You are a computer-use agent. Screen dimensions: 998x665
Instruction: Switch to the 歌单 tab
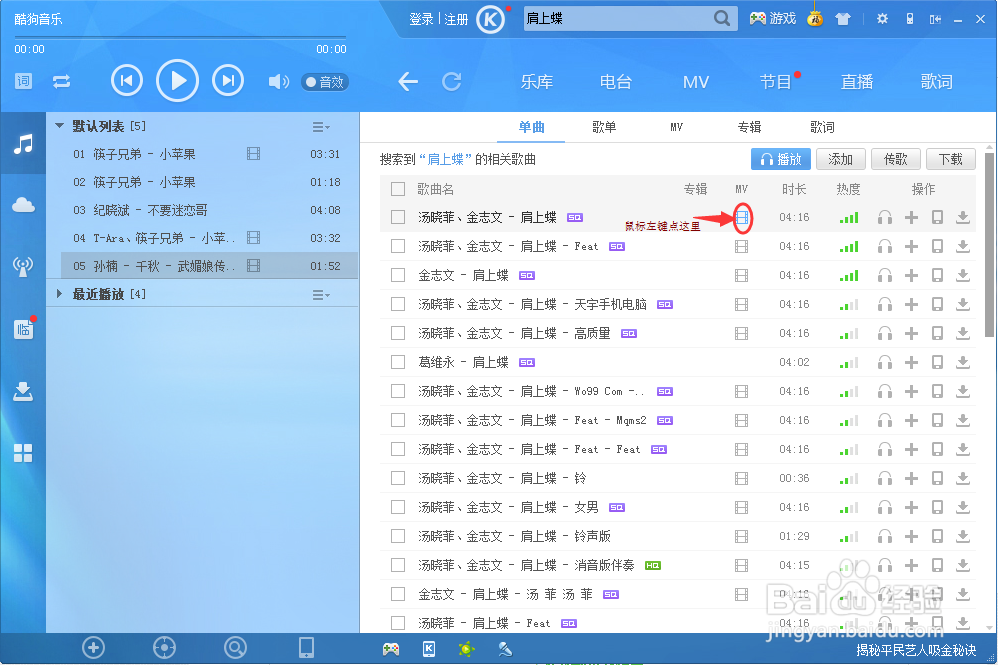(x=602, y=127)
